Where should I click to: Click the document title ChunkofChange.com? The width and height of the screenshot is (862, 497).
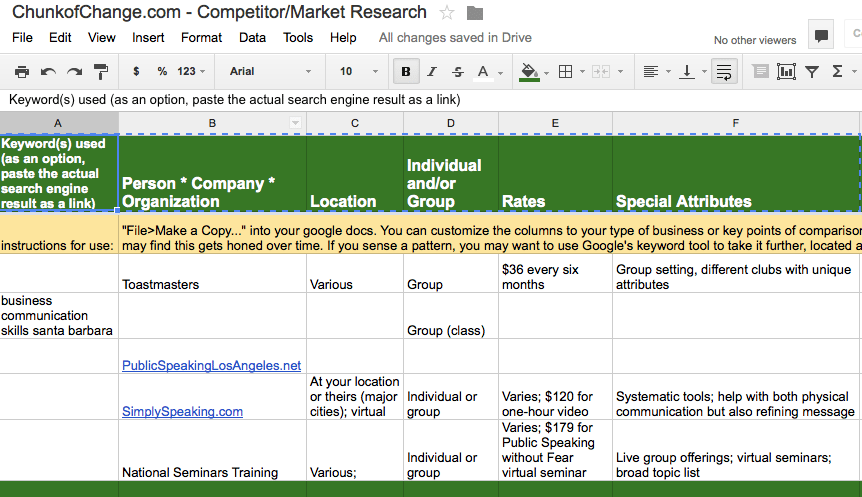[x=219, y=12]
